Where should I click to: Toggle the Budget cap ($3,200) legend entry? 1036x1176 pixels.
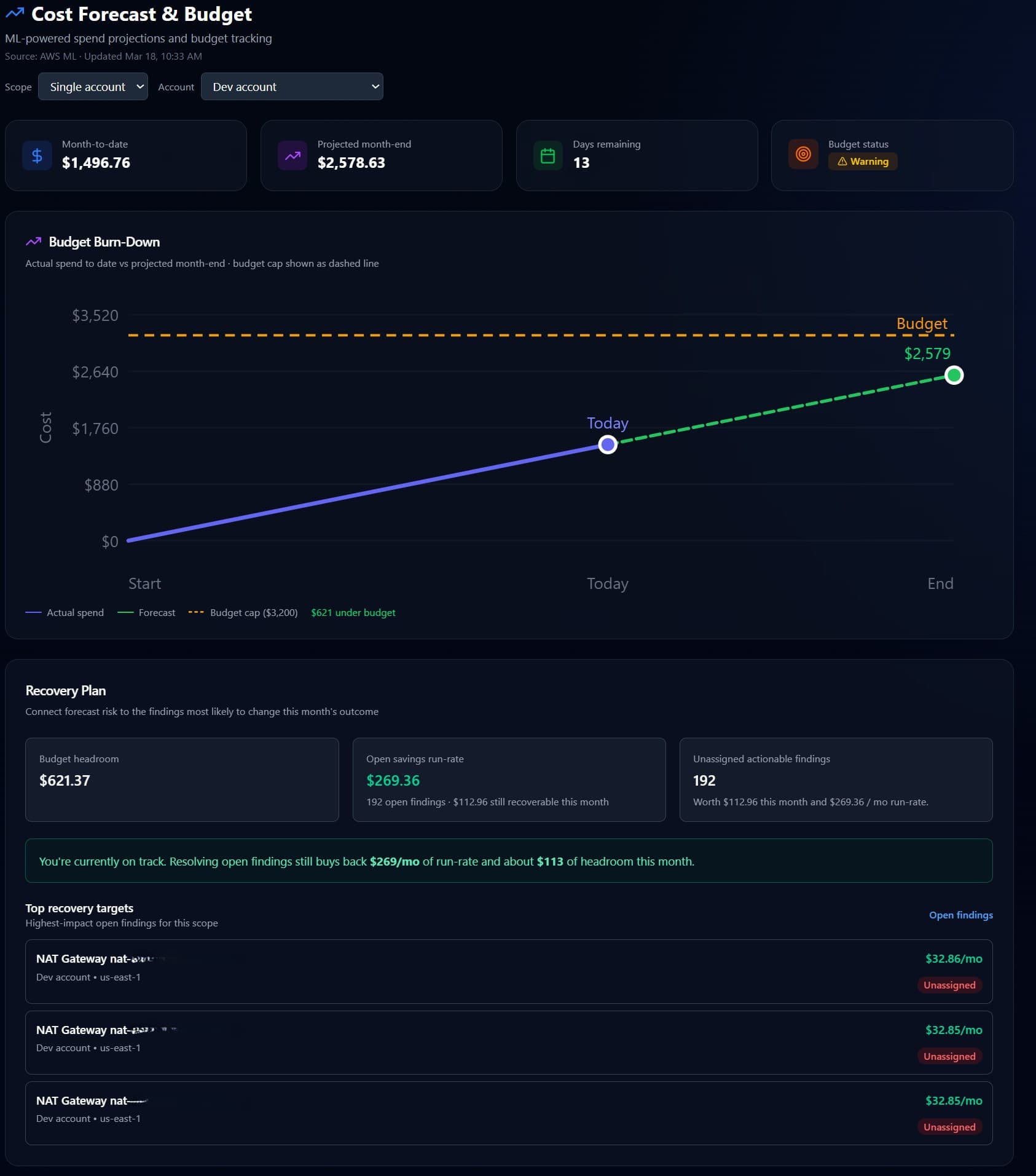click(x=244, y=612)
